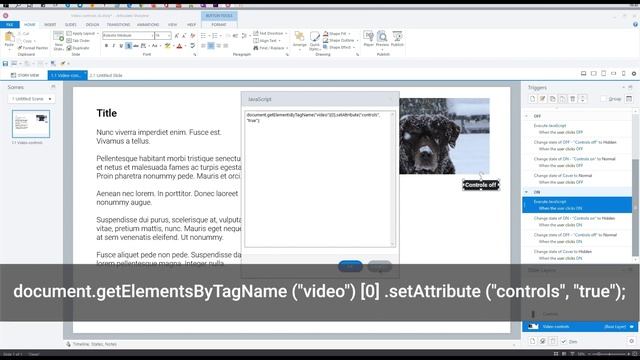Image resolution: width=640 pixels, height=360 pixels.
Task: Open the font size dropdown
Action: pos(169,36)
